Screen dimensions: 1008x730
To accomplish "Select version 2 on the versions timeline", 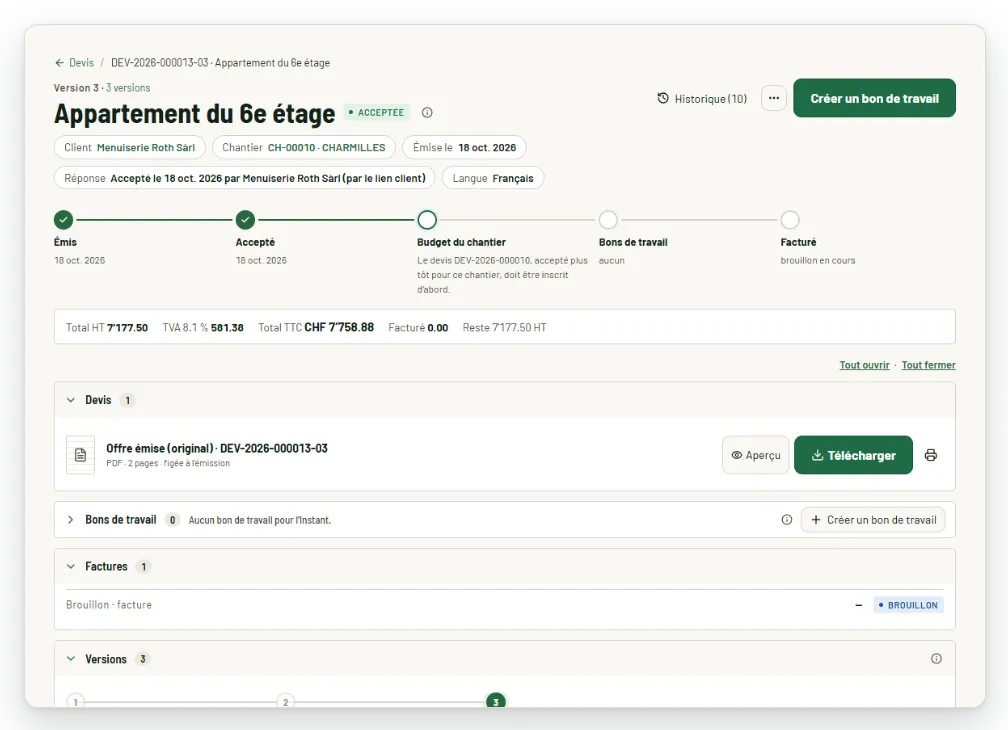I will [285, 702].
